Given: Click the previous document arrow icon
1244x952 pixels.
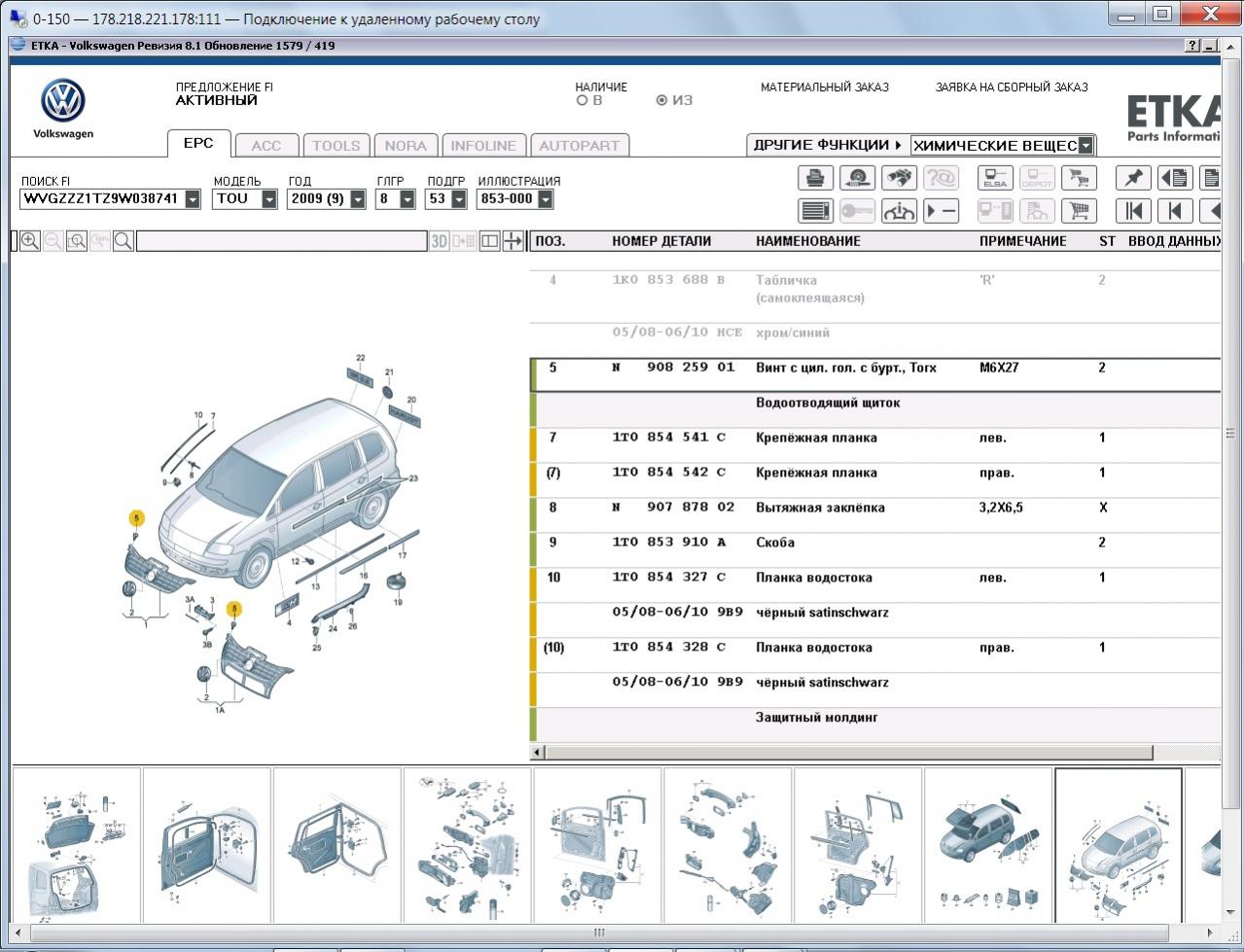Looking at the screenshot, I should coord(1175,178).
